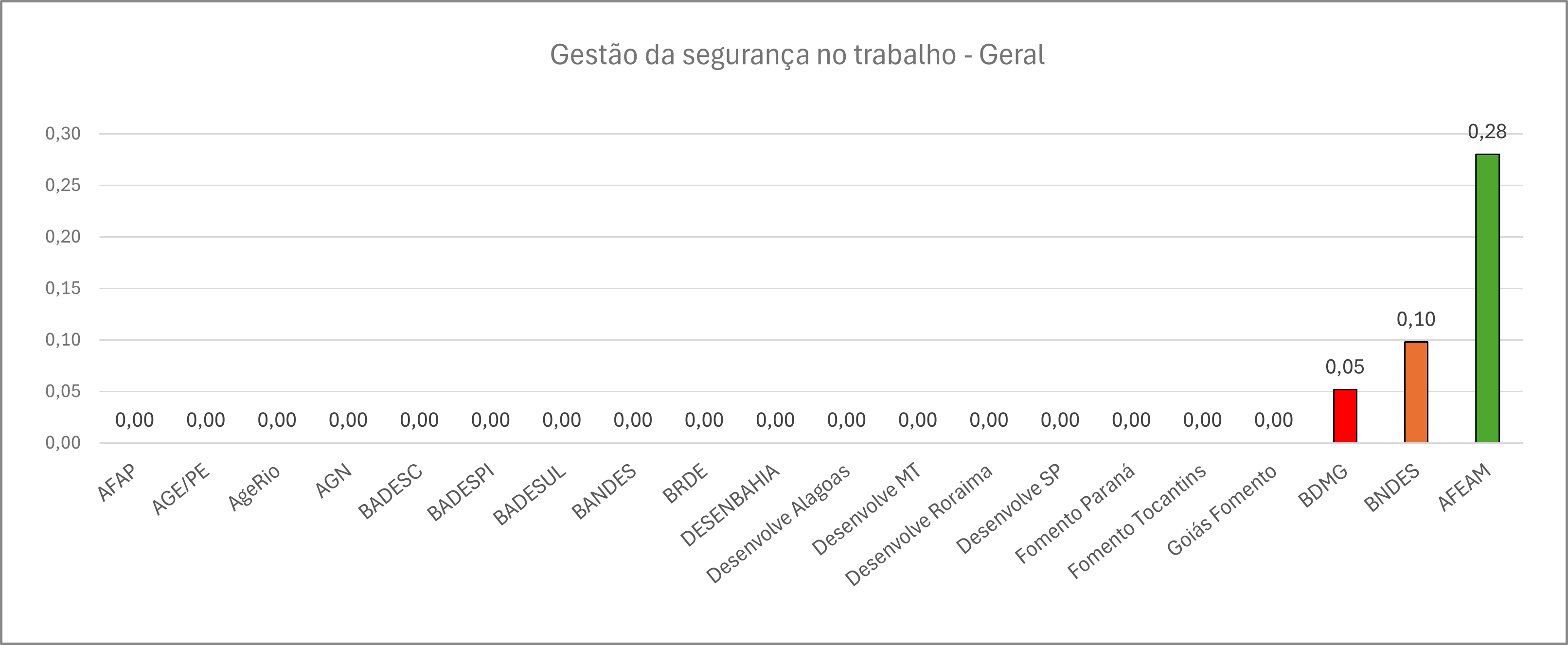Screen dimensions: 1568x645
Task: Click the 0,00 data label above AFAP
Action: [135, 420]
